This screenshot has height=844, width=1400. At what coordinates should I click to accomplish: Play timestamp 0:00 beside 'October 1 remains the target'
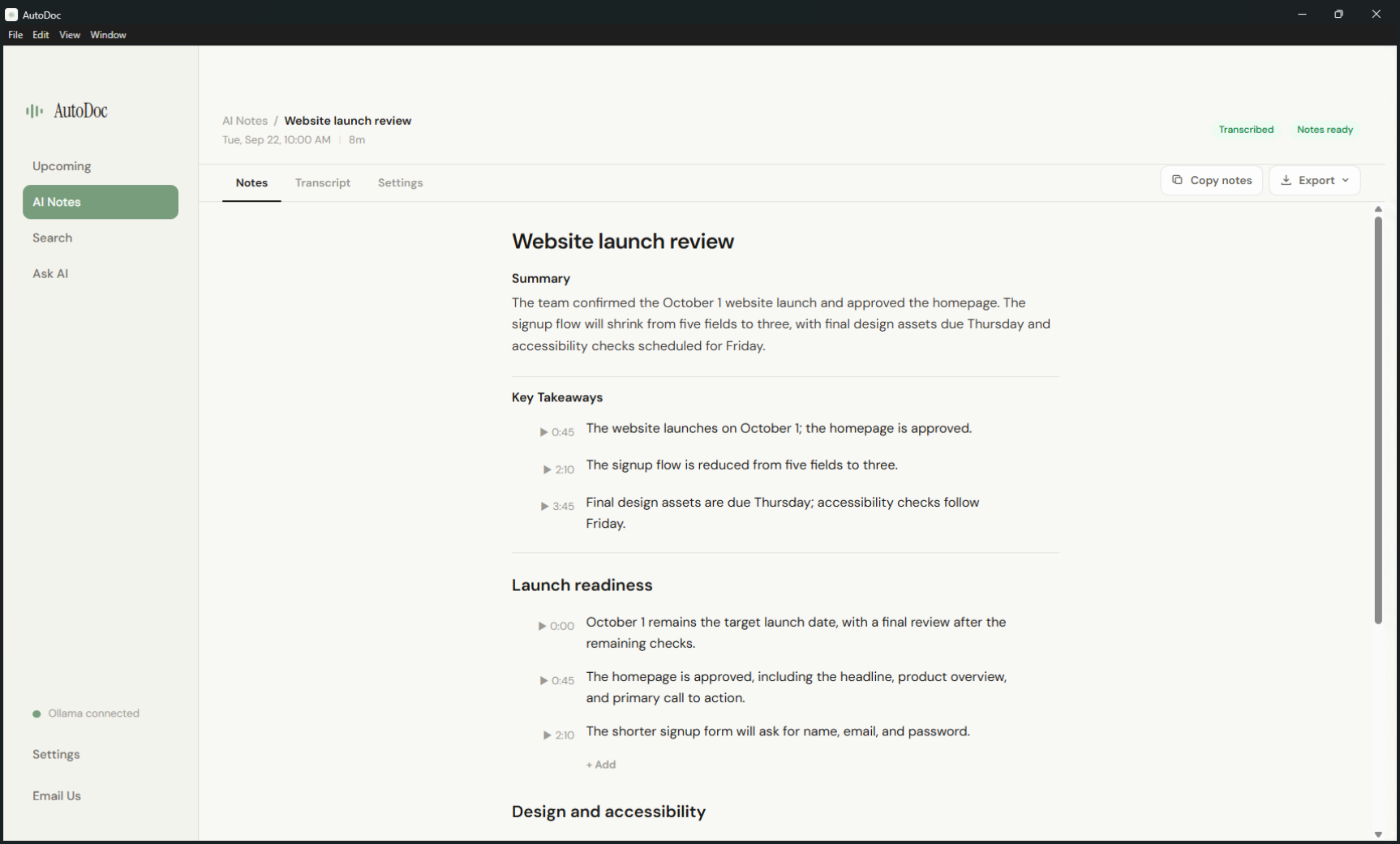pos(556,626)
